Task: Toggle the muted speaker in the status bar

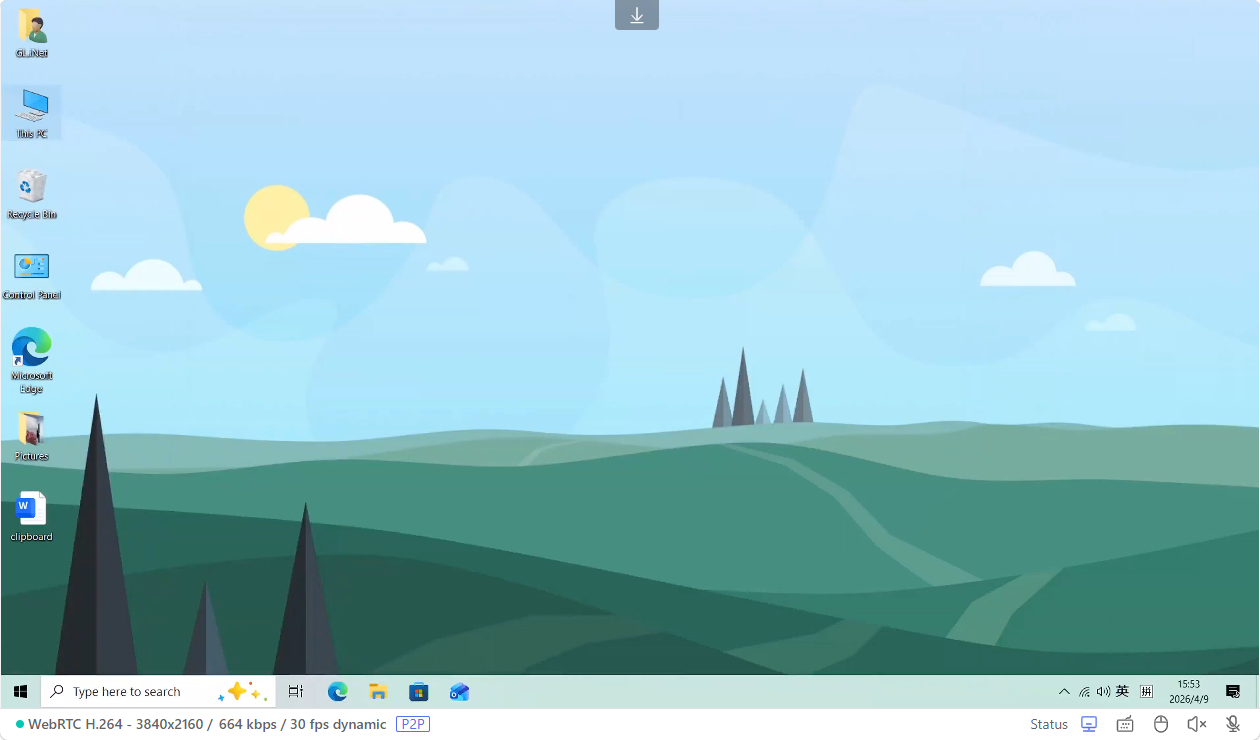Action: click(x=1196, y=724)
